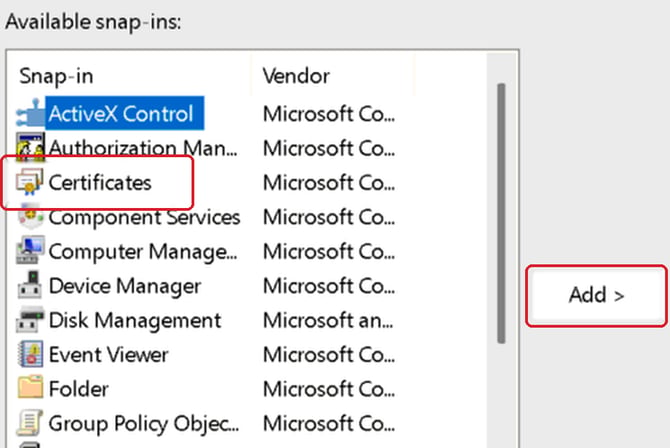
Task: Select the Disk Management entry text
Action: coord(135,320)
